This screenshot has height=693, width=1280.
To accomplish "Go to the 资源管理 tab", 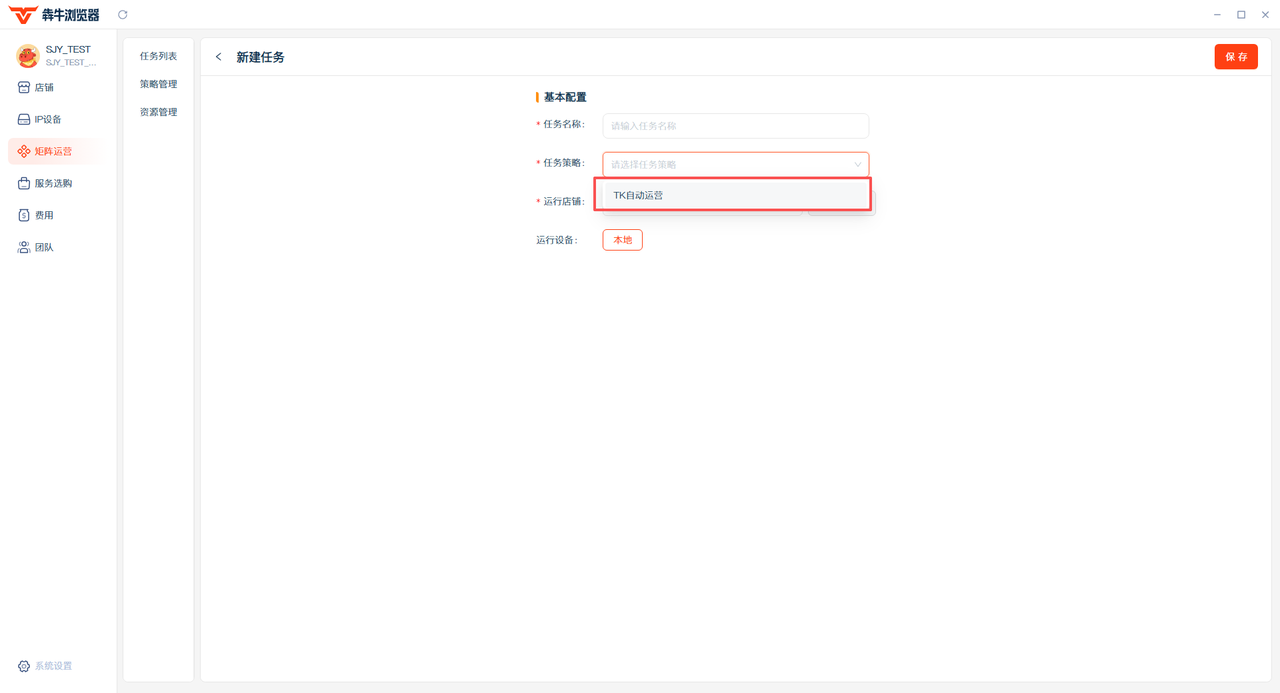I will 158,112.
